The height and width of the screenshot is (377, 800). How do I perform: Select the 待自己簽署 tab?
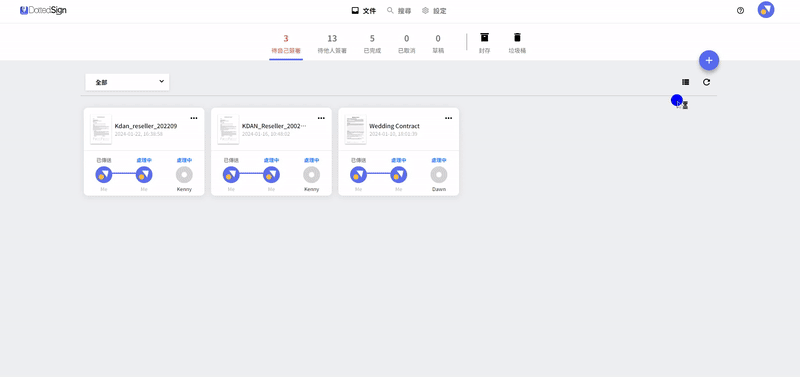click(286, 44)
